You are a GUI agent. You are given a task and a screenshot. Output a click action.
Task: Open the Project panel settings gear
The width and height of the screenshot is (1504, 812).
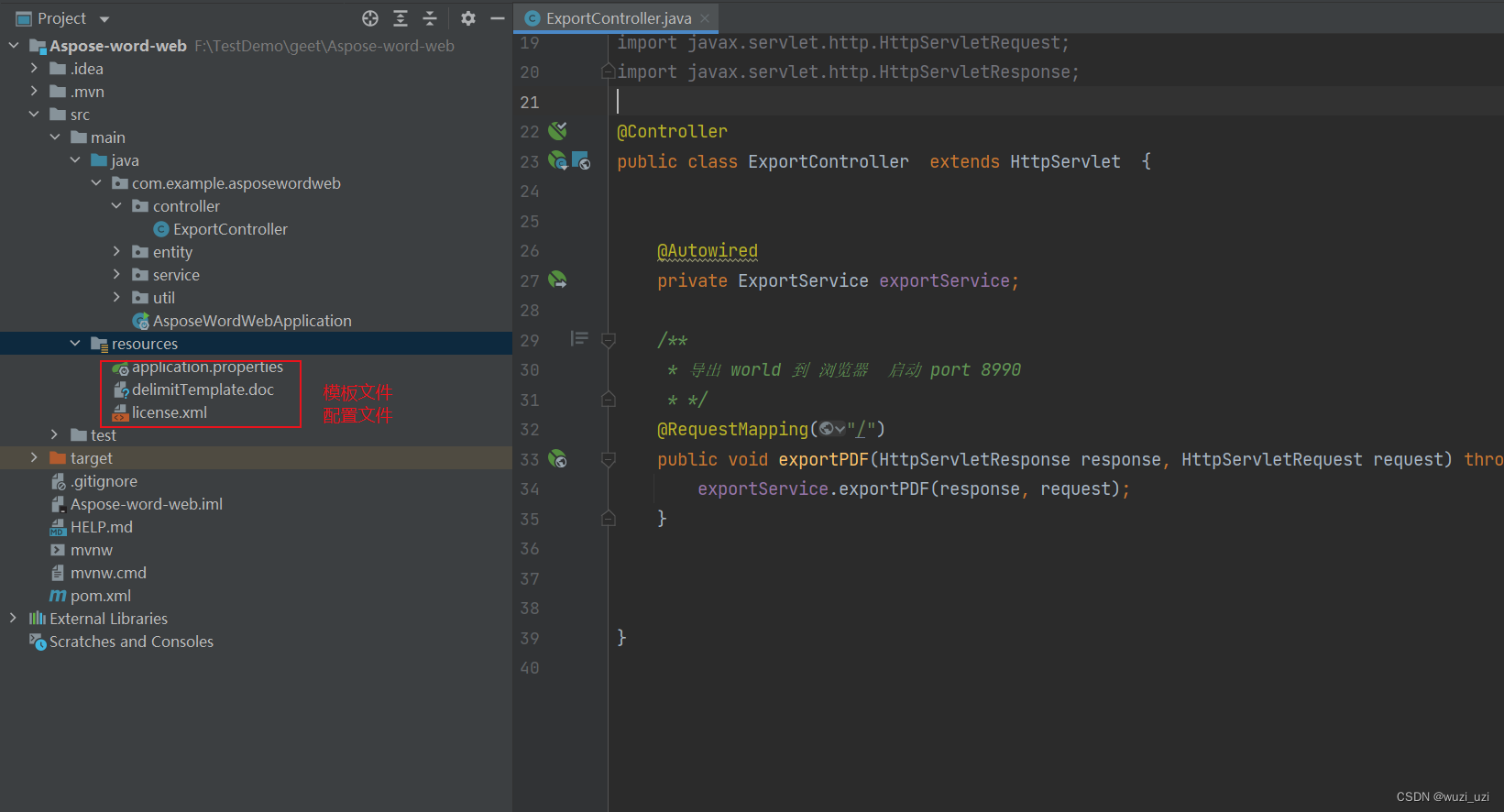[468, 18]
